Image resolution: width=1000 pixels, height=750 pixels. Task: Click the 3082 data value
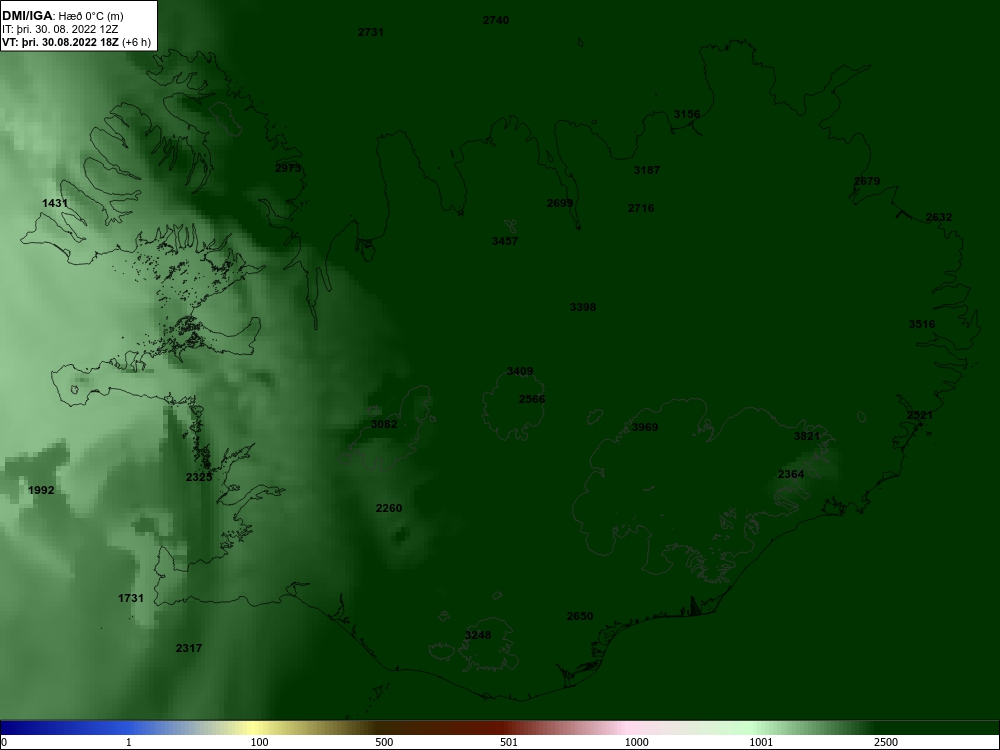pos(384,424)
